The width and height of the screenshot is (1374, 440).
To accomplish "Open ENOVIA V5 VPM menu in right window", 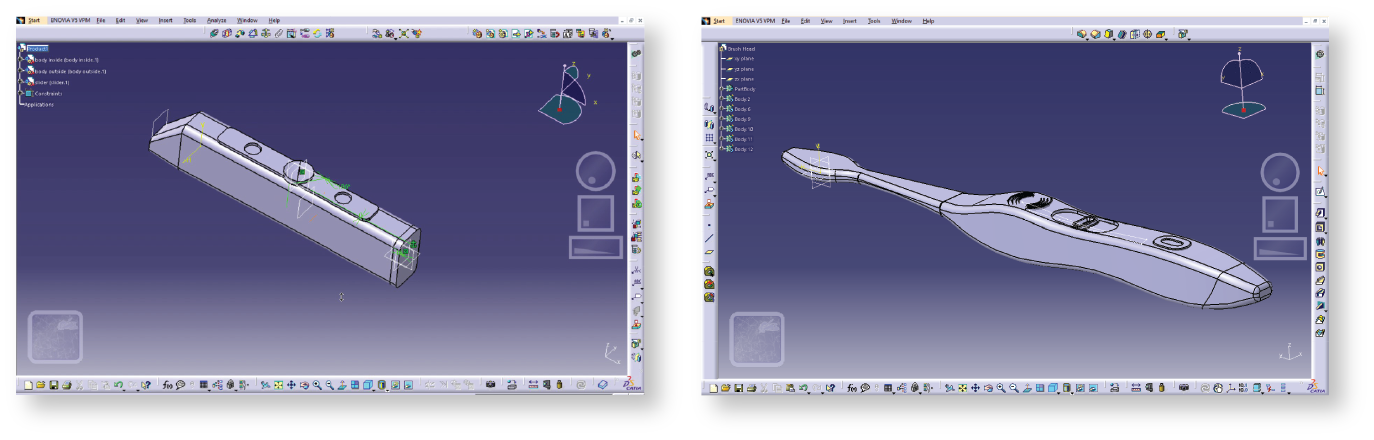I will pos(755,21).
